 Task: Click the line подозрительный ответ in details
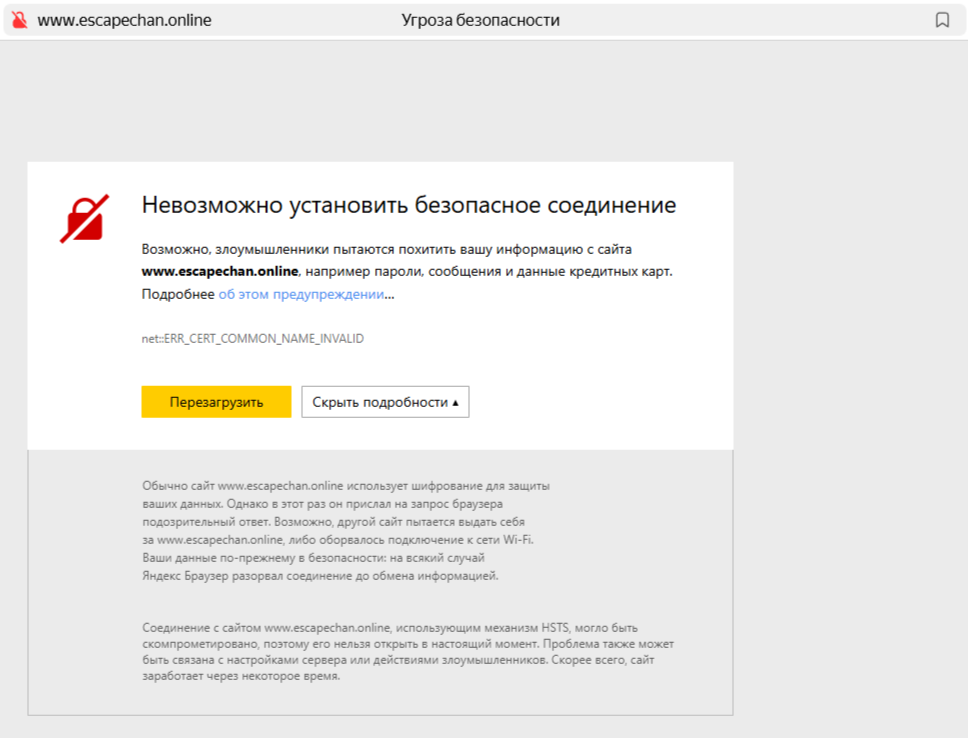[x=332, y=522]
